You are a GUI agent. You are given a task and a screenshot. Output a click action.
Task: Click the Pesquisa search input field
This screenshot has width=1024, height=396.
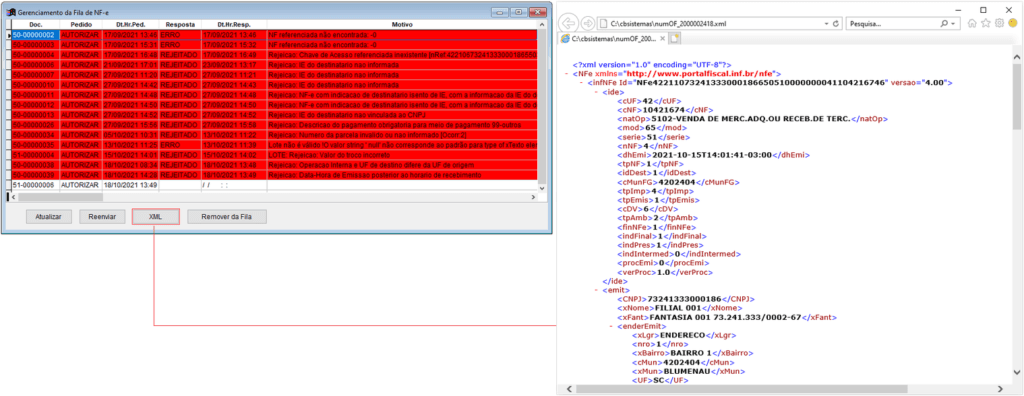pyautogui.click(x=891, y=23)
